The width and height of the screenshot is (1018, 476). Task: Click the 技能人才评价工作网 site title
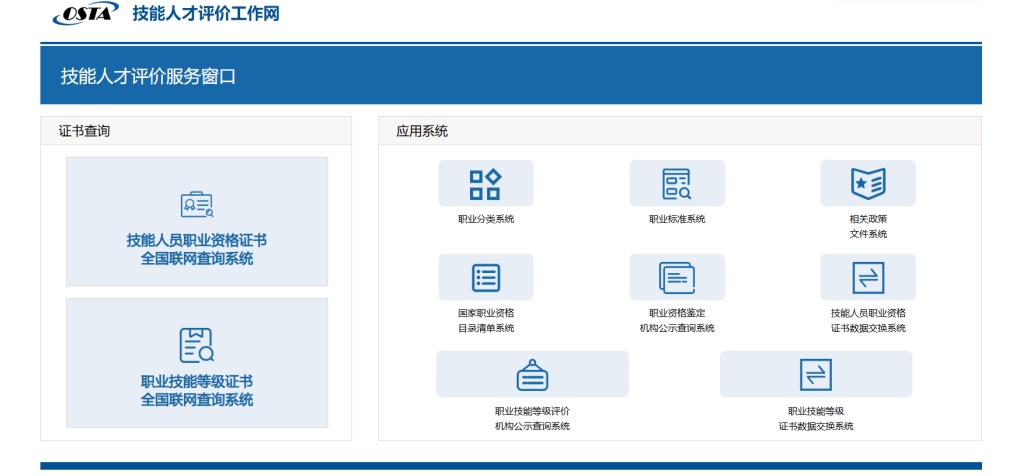pos(206,14)
